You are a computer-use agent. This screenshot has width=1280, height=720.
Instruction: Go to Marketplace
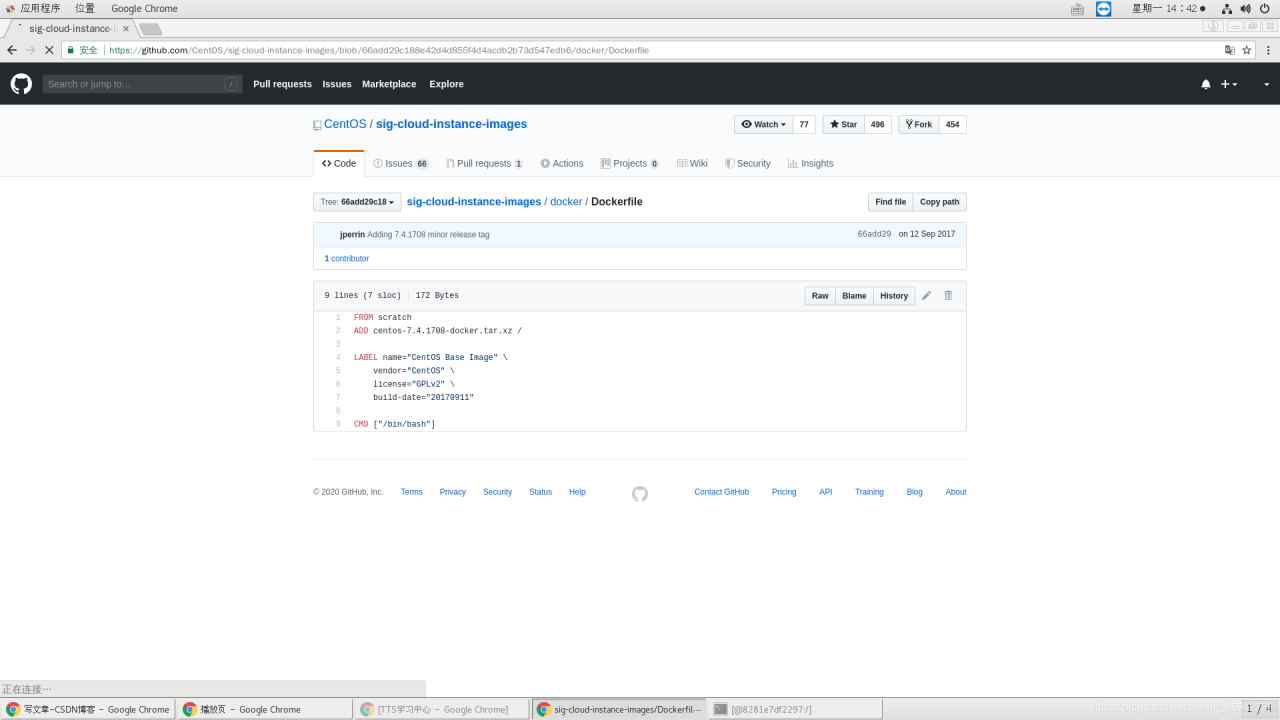coord(389,84)
